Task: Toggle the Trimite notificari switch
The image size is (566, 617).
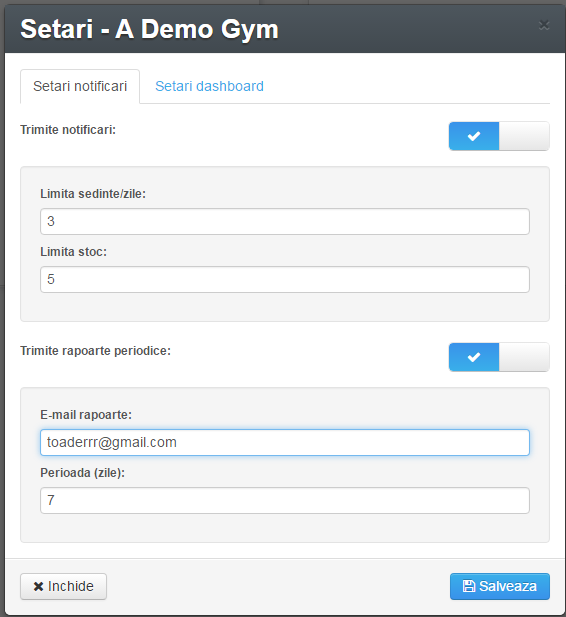Action: point(499,136)
